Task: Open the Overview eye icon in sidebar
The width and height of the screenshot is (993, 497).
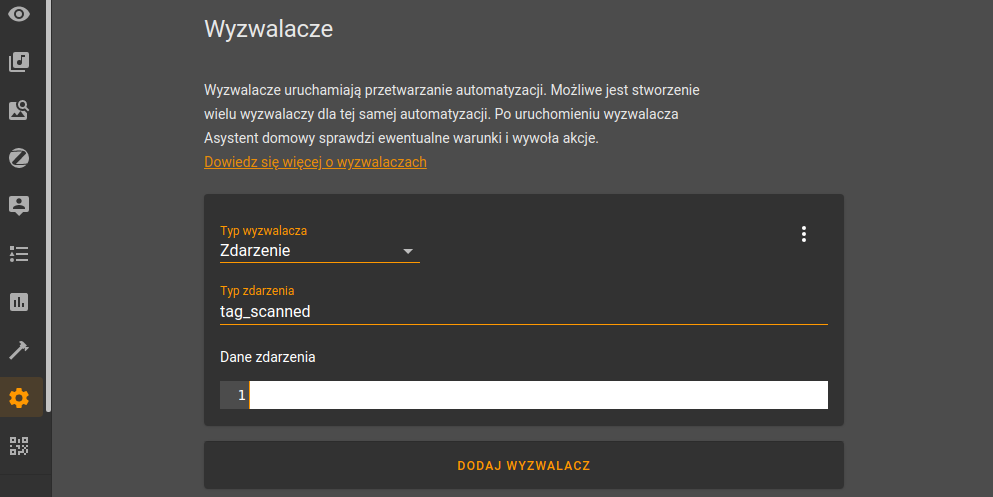Action: coord(19,14)
